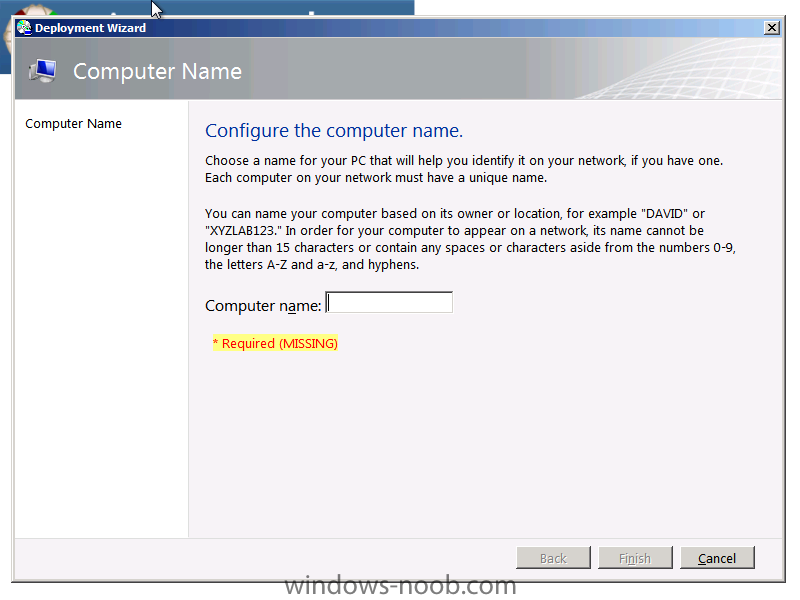Click the Deployment Wizard title bar icon
800x600 pixels.
[x=24, y=28]
